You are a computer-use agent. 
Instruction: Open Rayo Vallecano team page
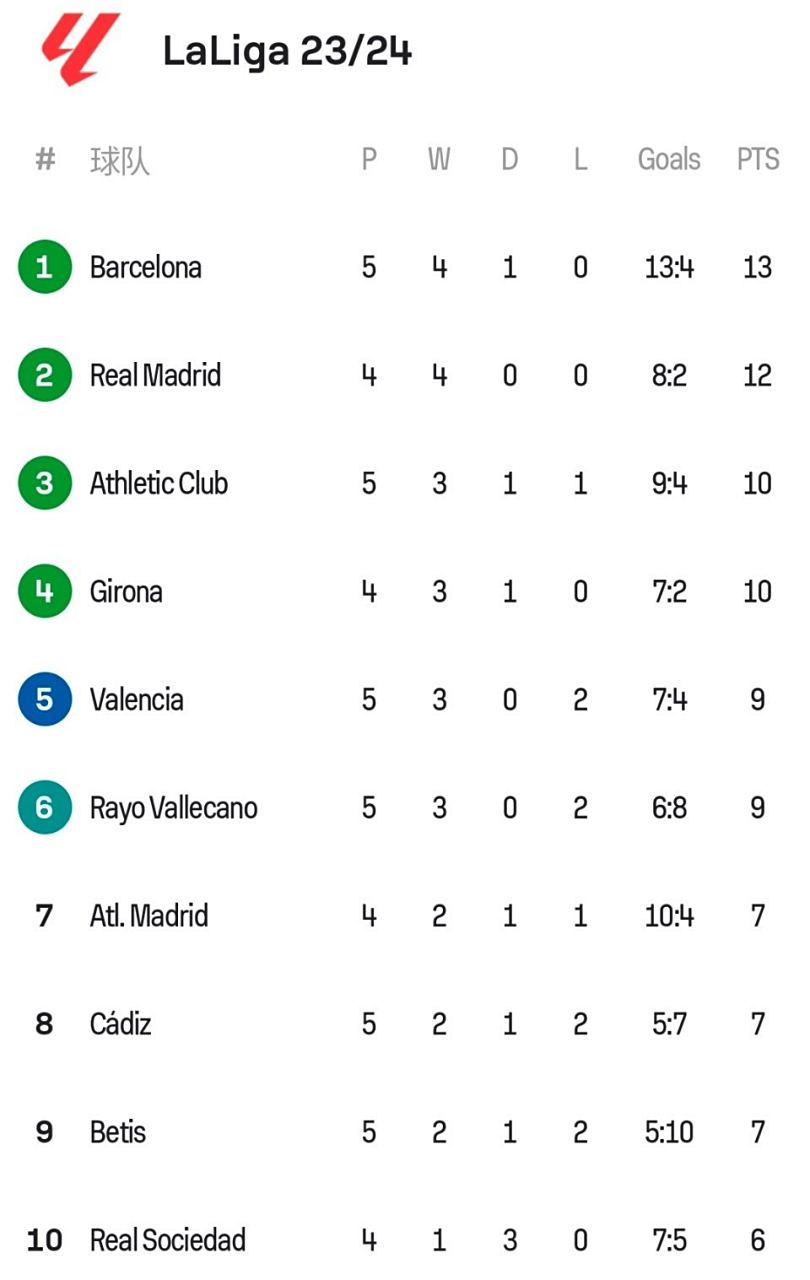[x=174, y=807]
